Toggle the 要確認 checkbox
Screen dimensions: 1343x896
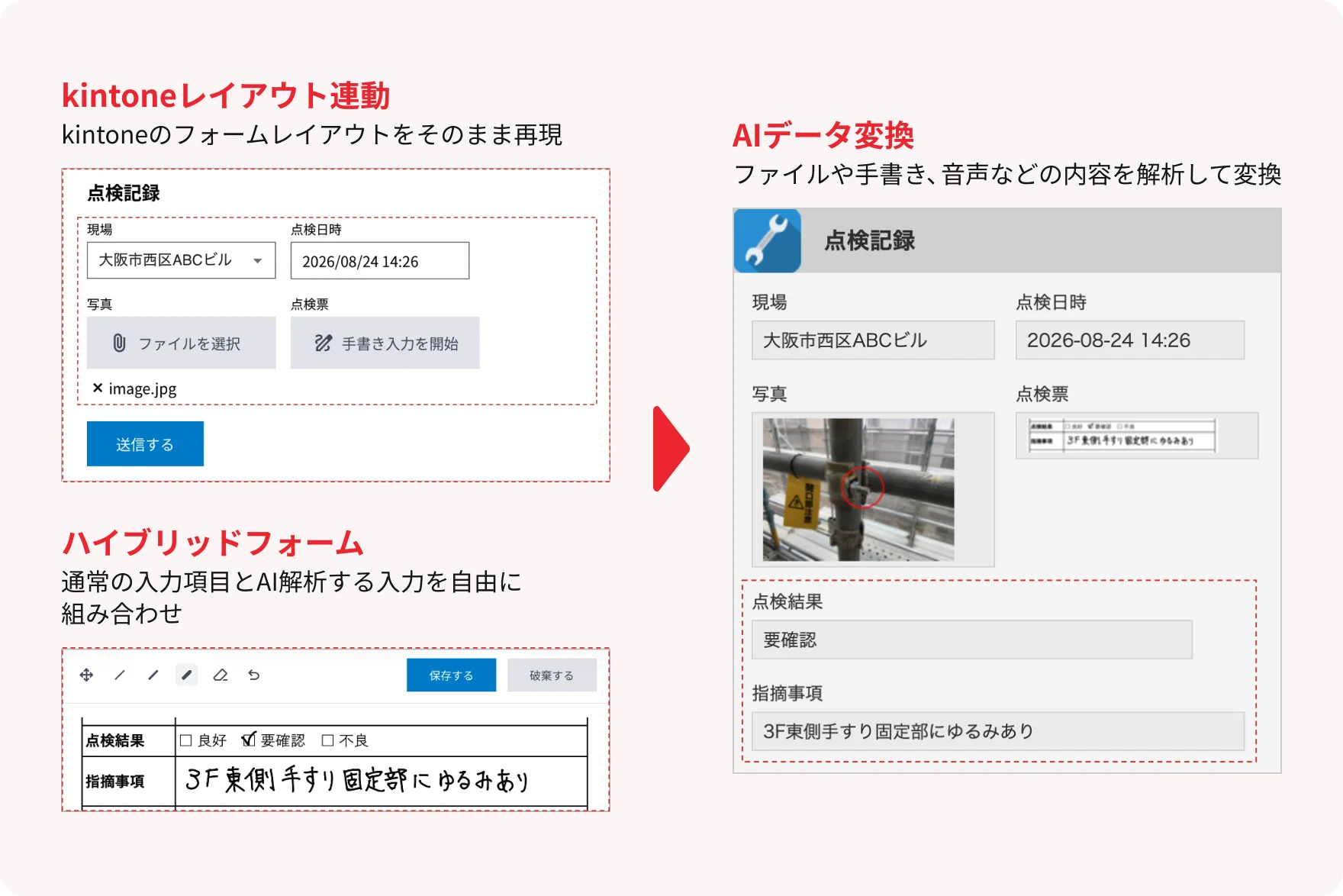(248, 740)
